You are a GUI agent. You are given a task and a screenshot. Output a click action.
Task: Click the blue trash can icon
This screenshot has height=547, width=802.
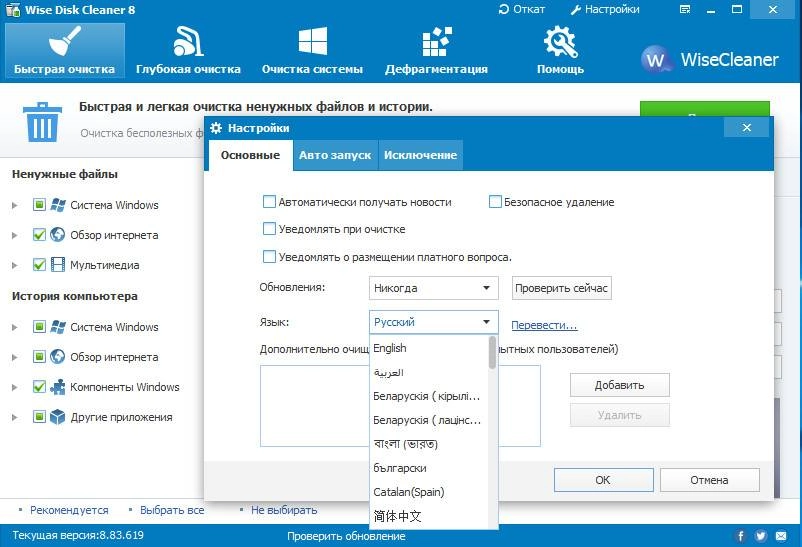pos(42,122)
